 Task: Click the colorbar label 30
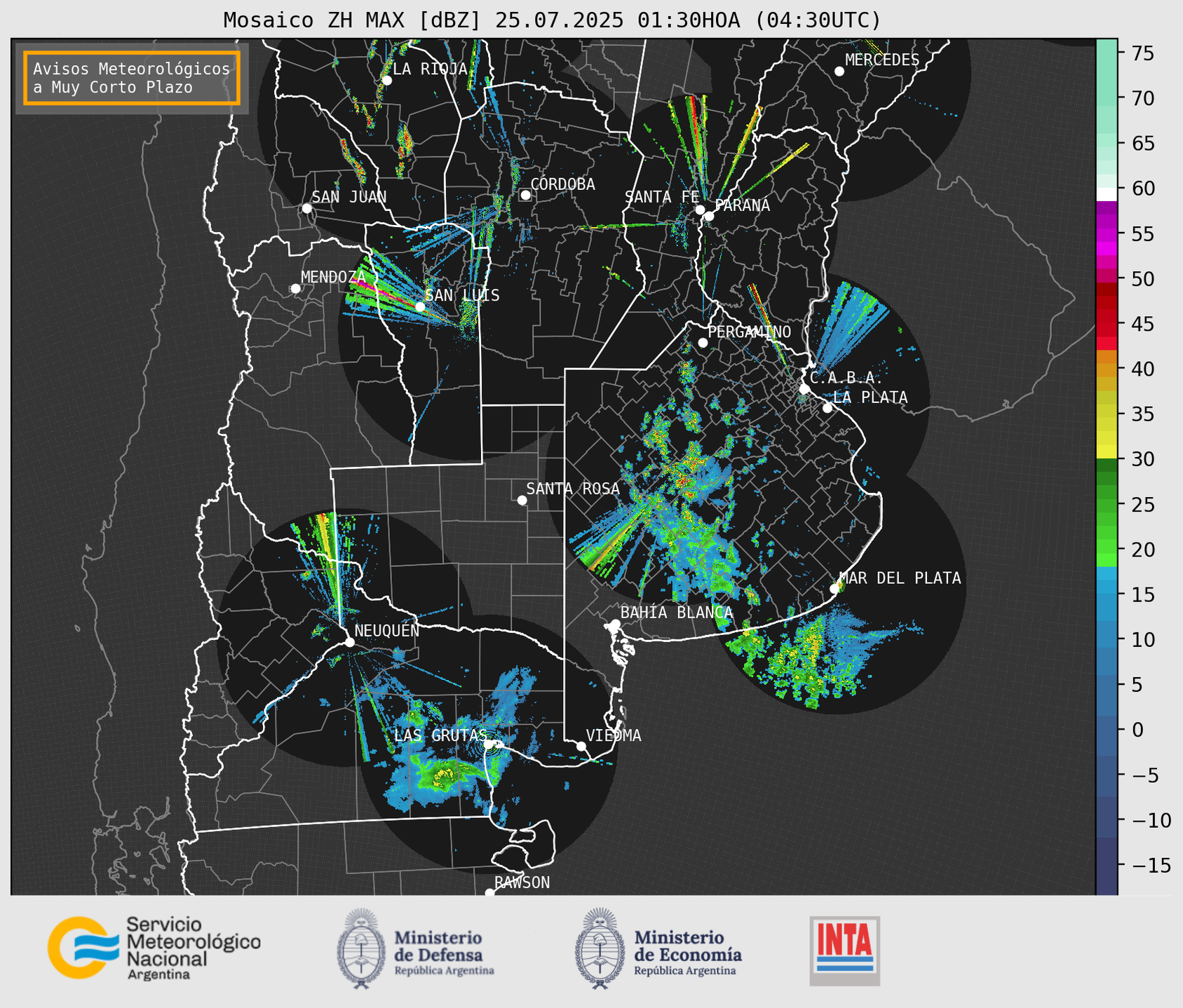pyautogui.click(x=1143, y=460)
